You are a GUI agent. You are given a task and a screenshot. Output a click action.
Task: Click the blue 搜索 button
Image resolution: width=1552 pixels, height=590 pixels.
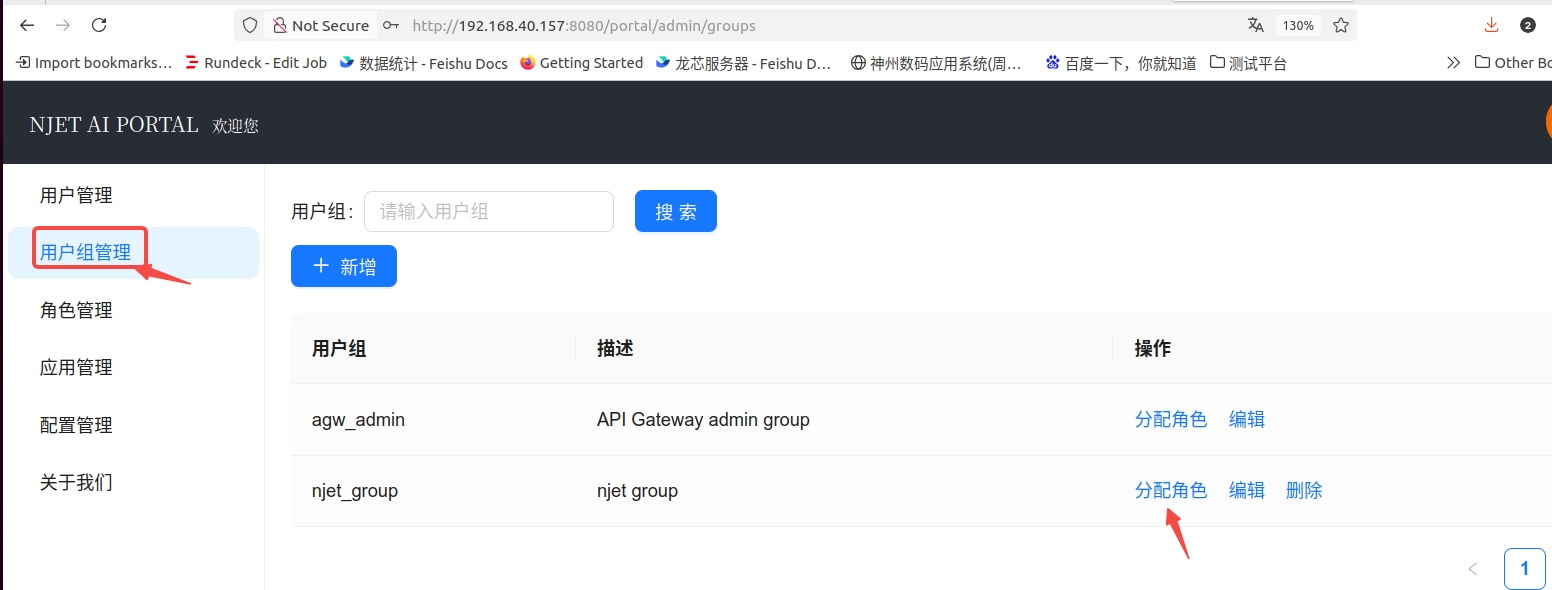[x=675, y=211]
